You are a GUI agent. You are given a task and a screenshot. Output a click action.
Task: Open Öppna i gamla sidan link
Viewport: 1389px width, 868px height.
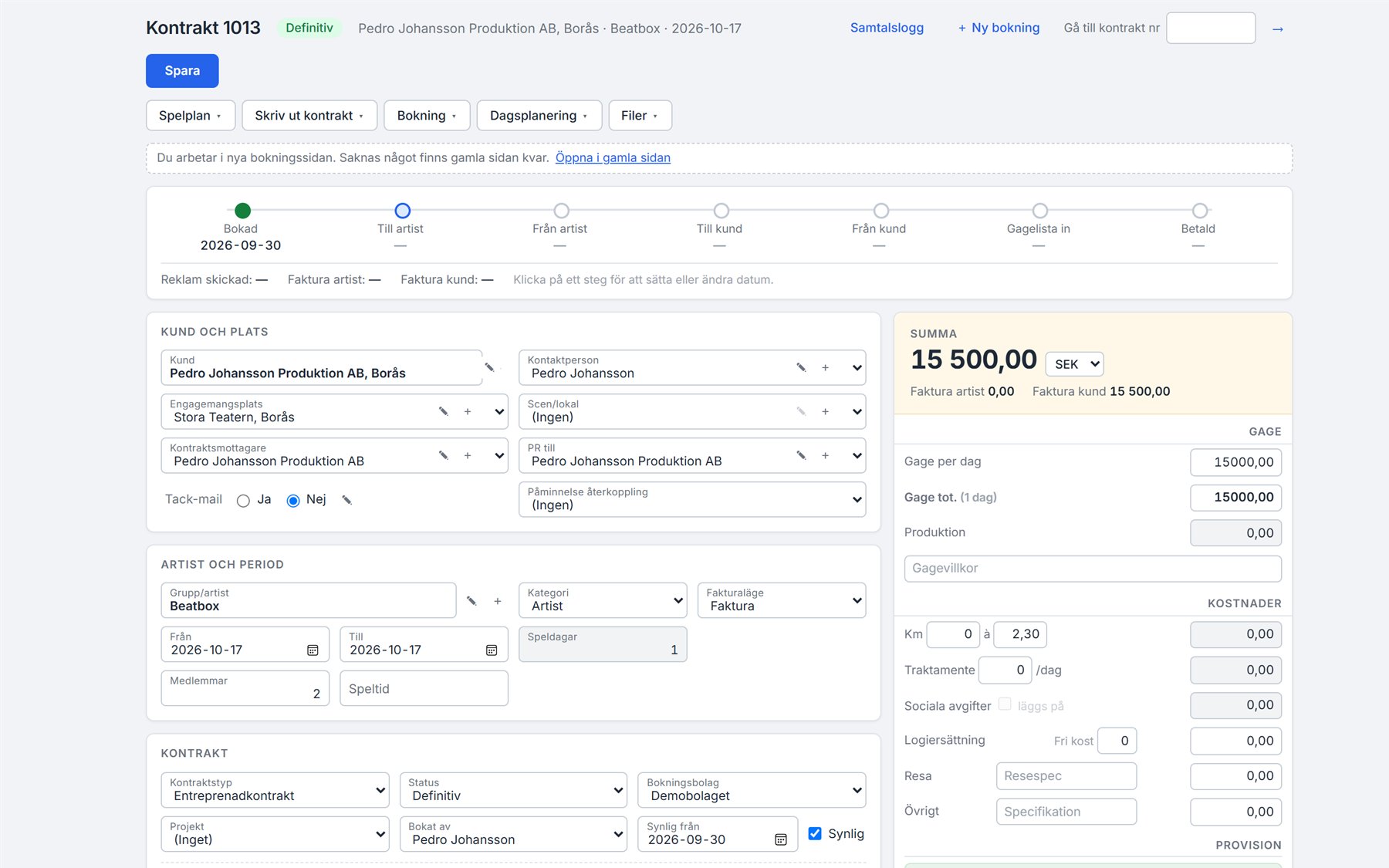coord(613,157)
